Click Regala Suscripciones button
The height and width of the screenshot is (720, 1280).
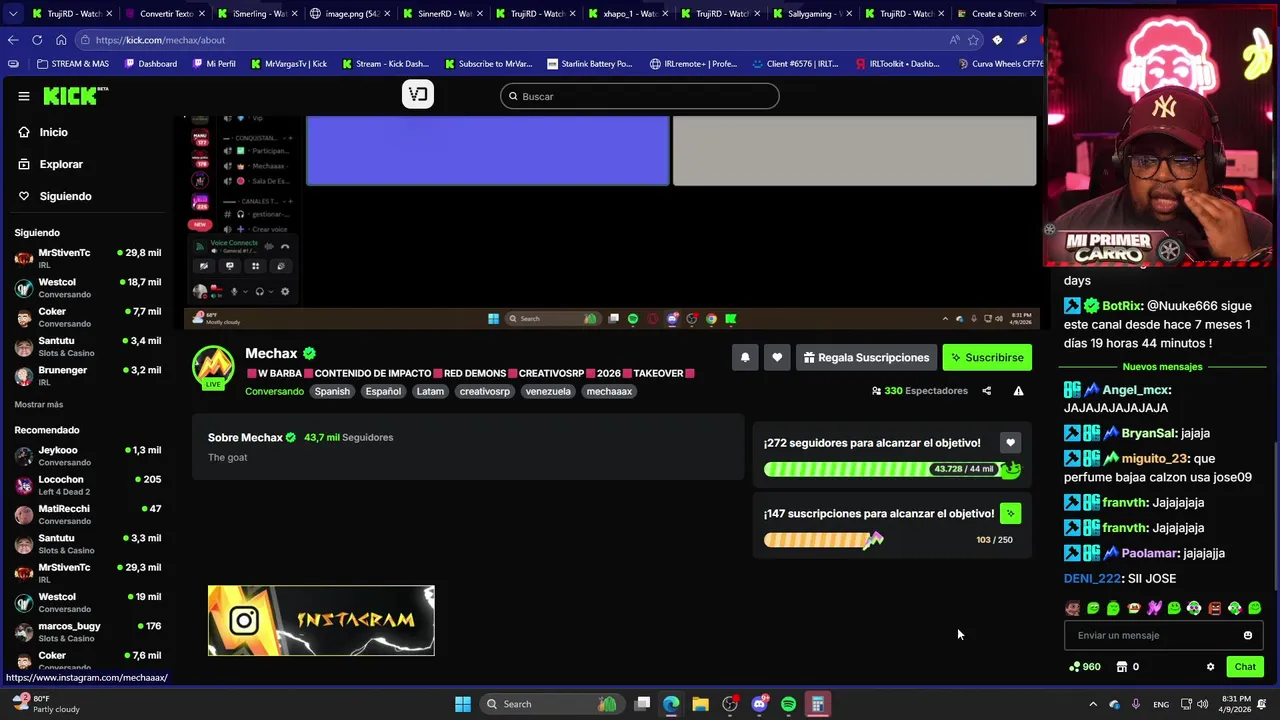[866, 357]
